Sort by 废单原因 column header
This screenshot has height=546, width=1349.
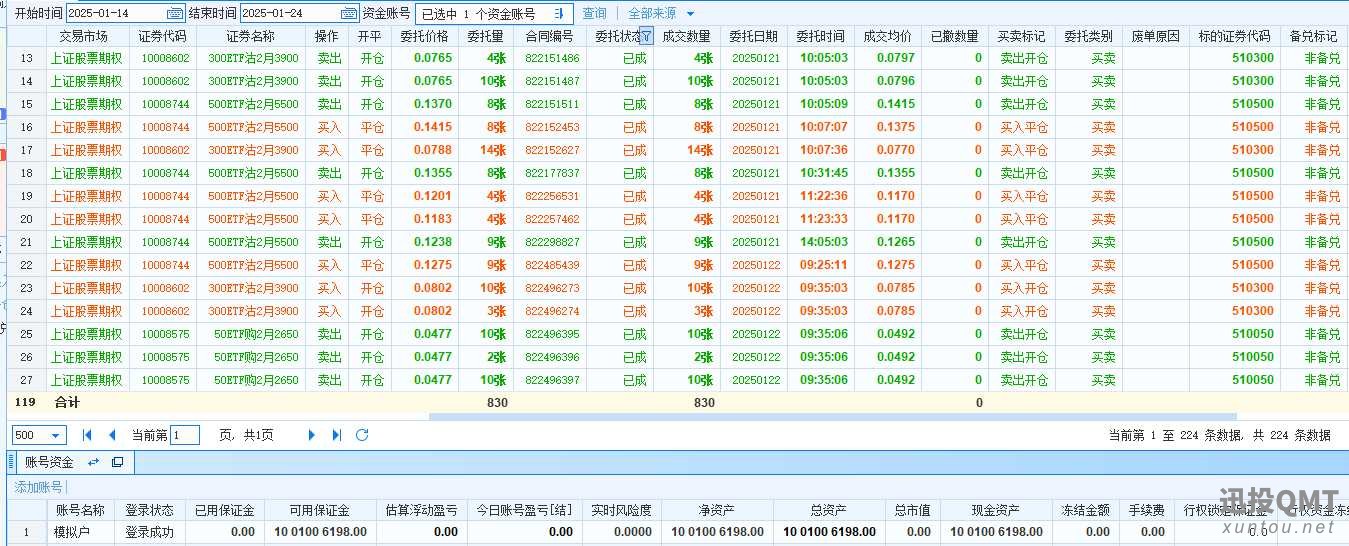coord(1155,36)
